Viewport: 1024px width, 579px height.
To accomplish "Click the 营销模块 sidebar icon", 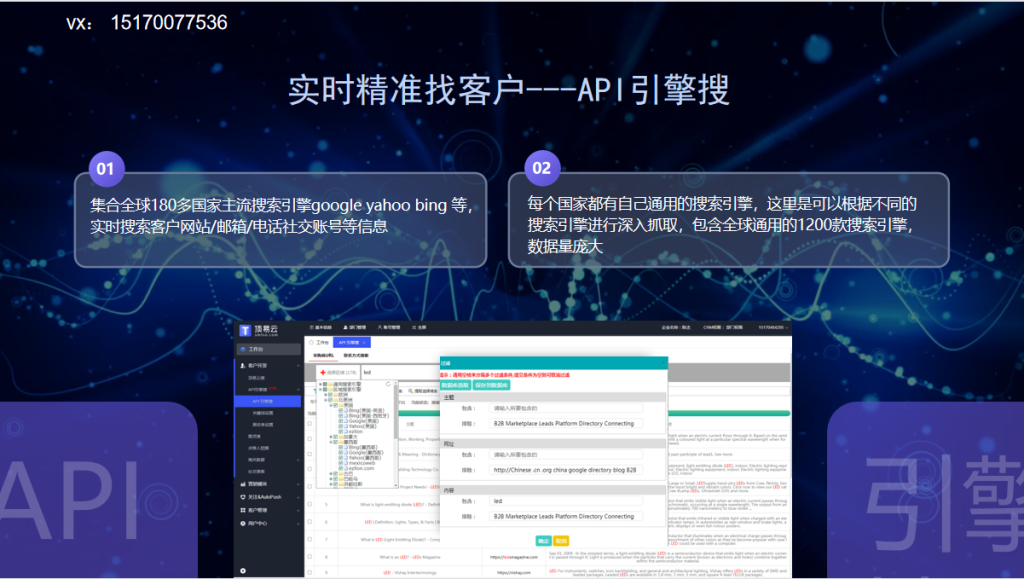I will click(242, 483).
